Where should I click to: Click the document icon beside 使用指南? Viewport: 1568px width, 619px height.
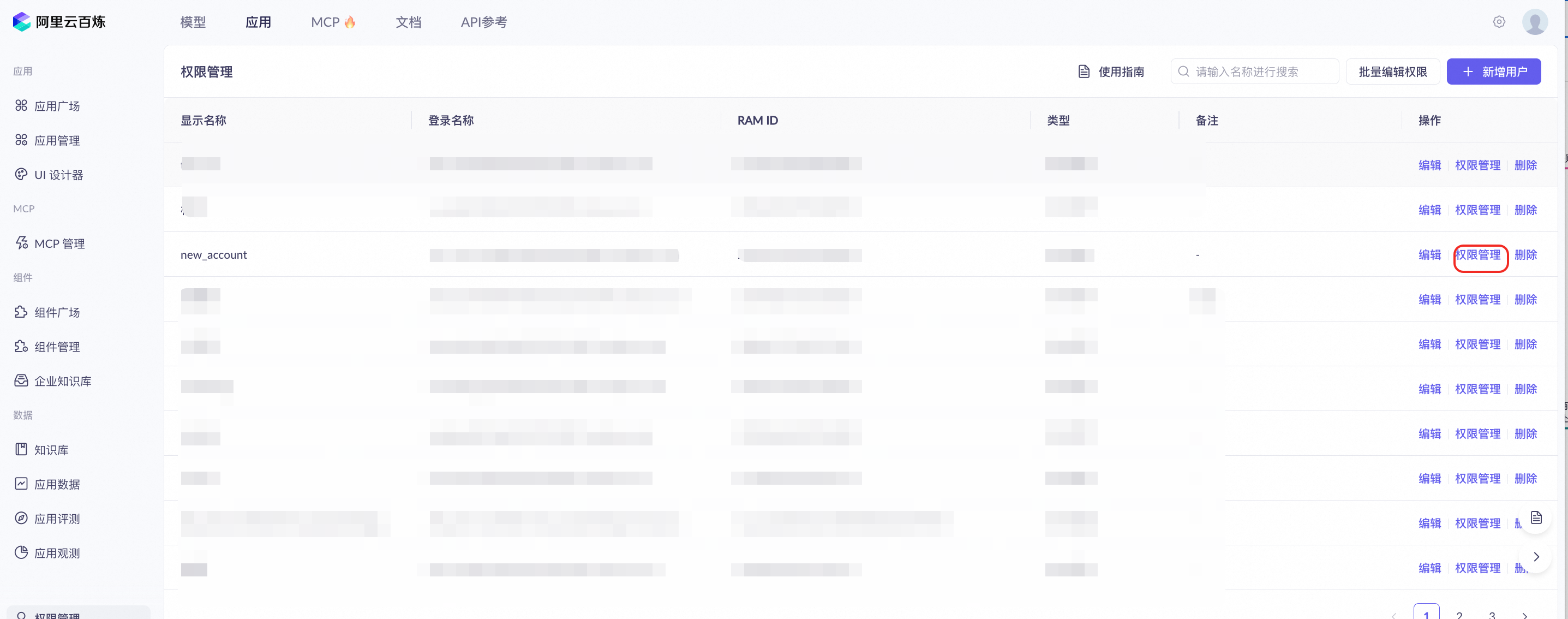pos(1084,72)
